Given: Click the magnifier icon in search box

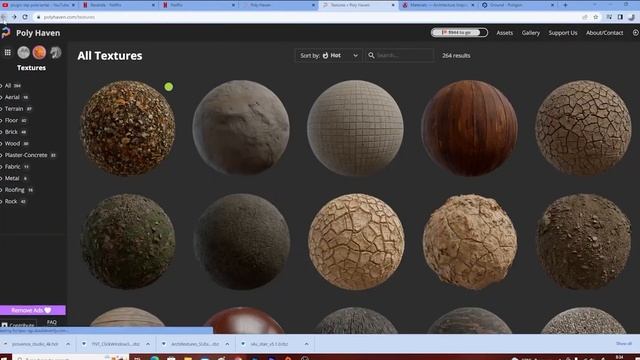Looking at the screenshot, I should pos(371,56).
